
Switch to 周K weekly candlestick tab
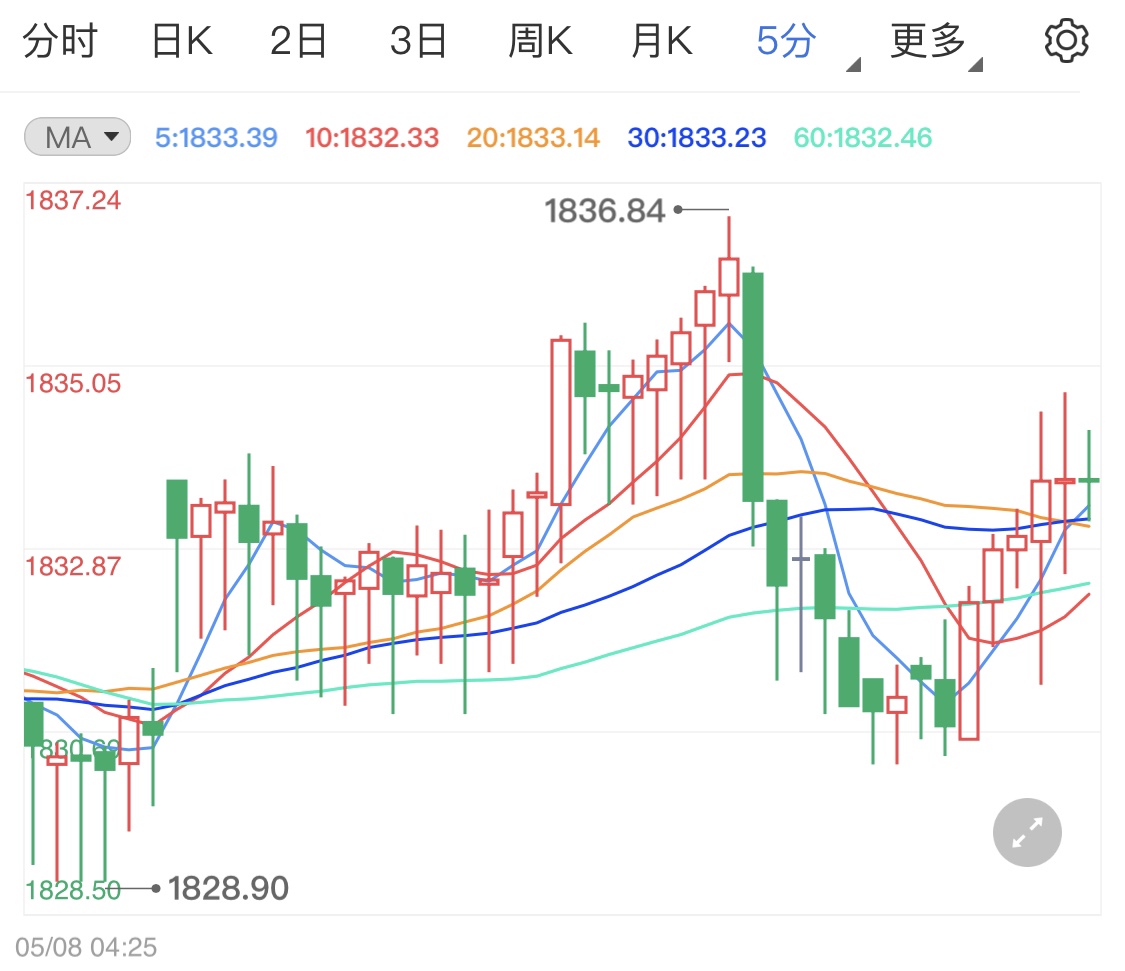(540, 41)
